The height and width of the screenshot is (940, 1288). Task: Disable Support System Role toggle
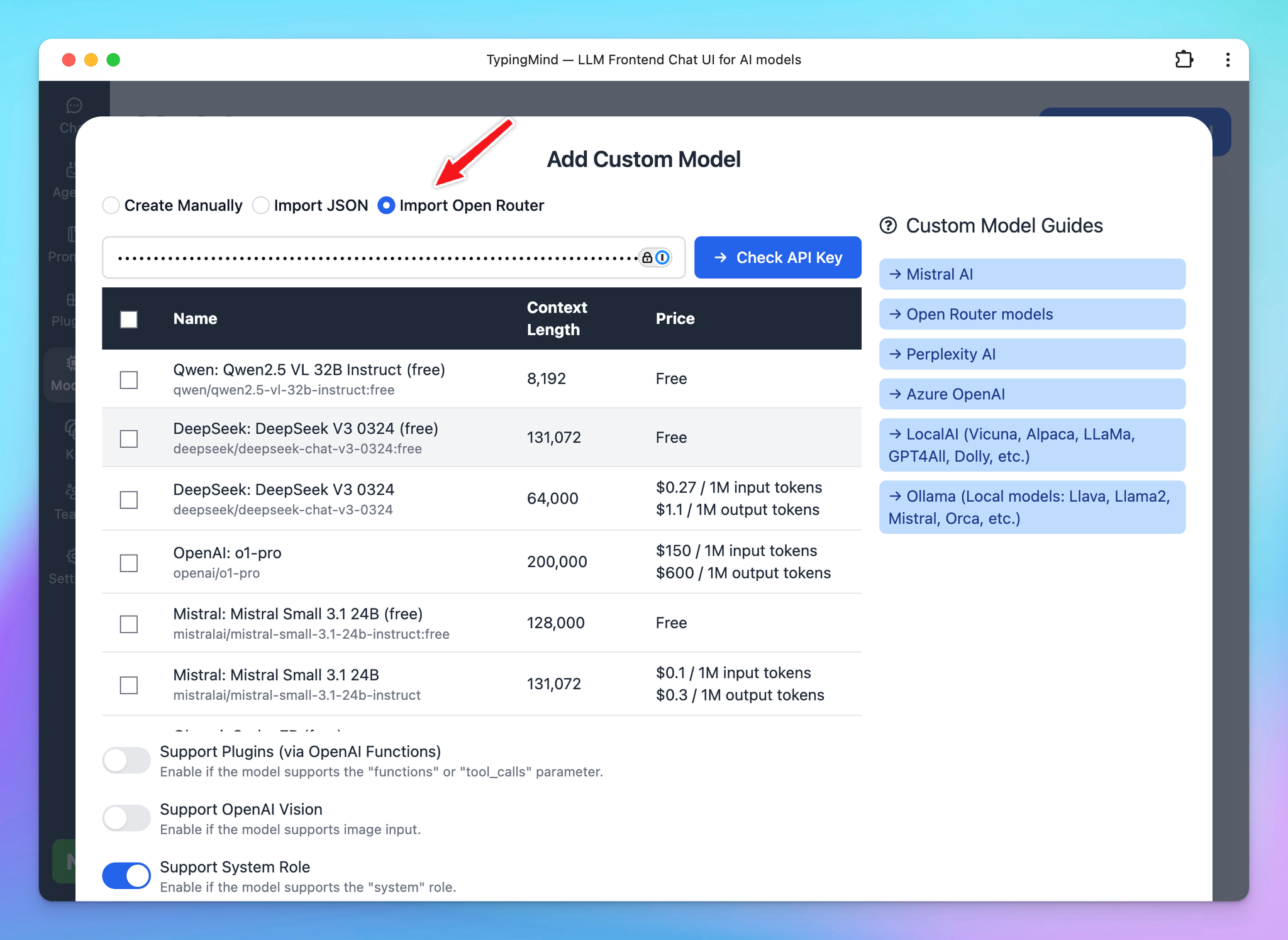[x=126, y=876]
